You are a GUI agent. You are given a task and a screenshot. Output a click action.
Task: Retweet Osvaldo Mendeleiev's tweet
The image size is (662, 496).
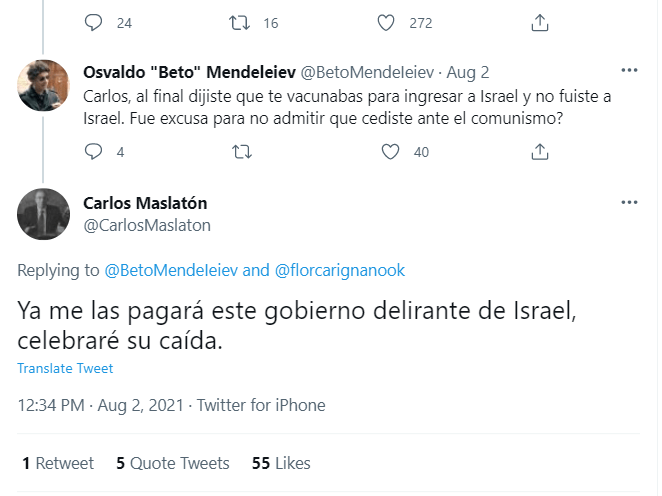click(242, 152)
